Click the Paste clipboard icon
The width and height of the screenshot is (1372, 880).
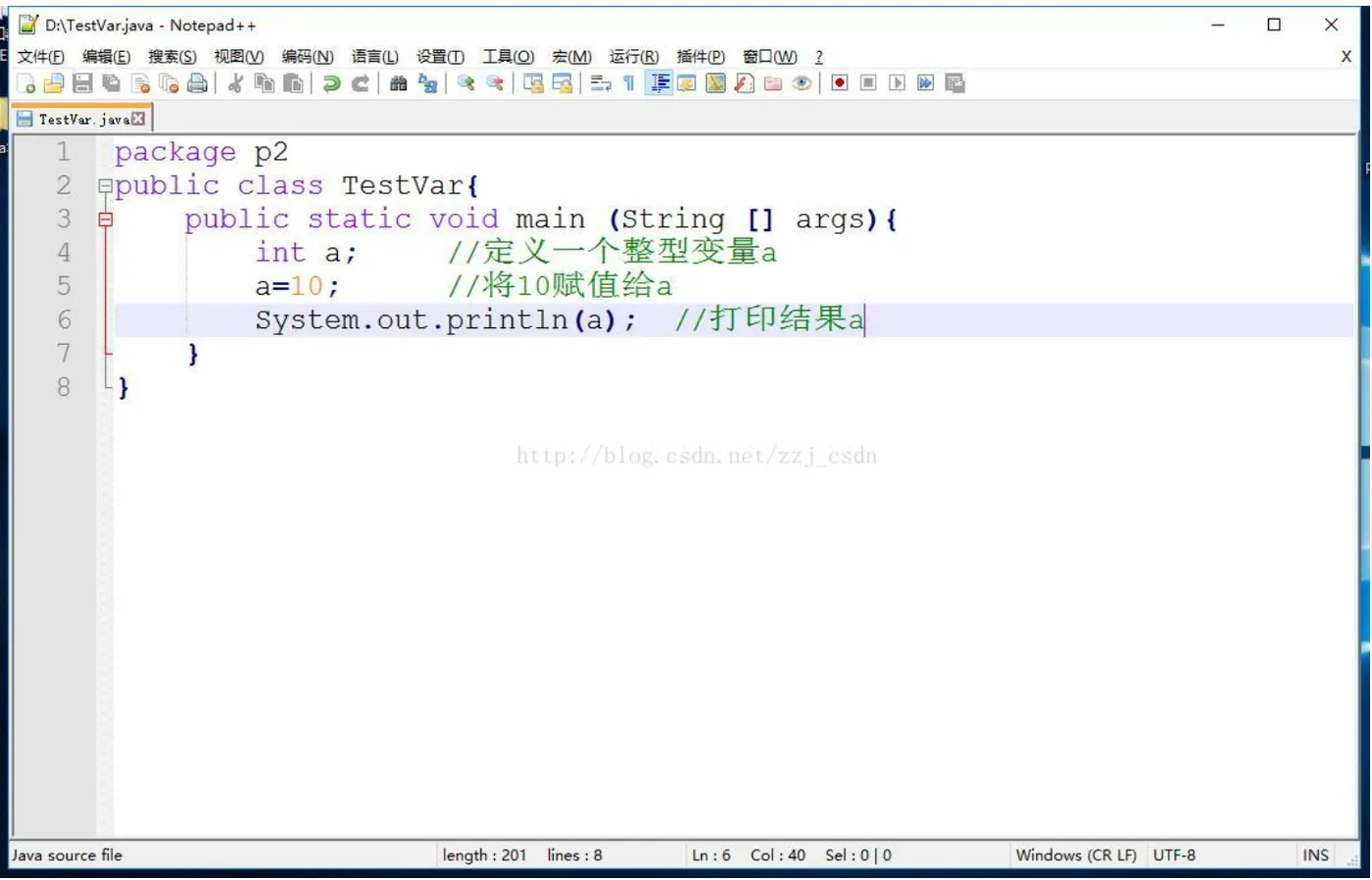pyautogui.click(x=293, y=83)
